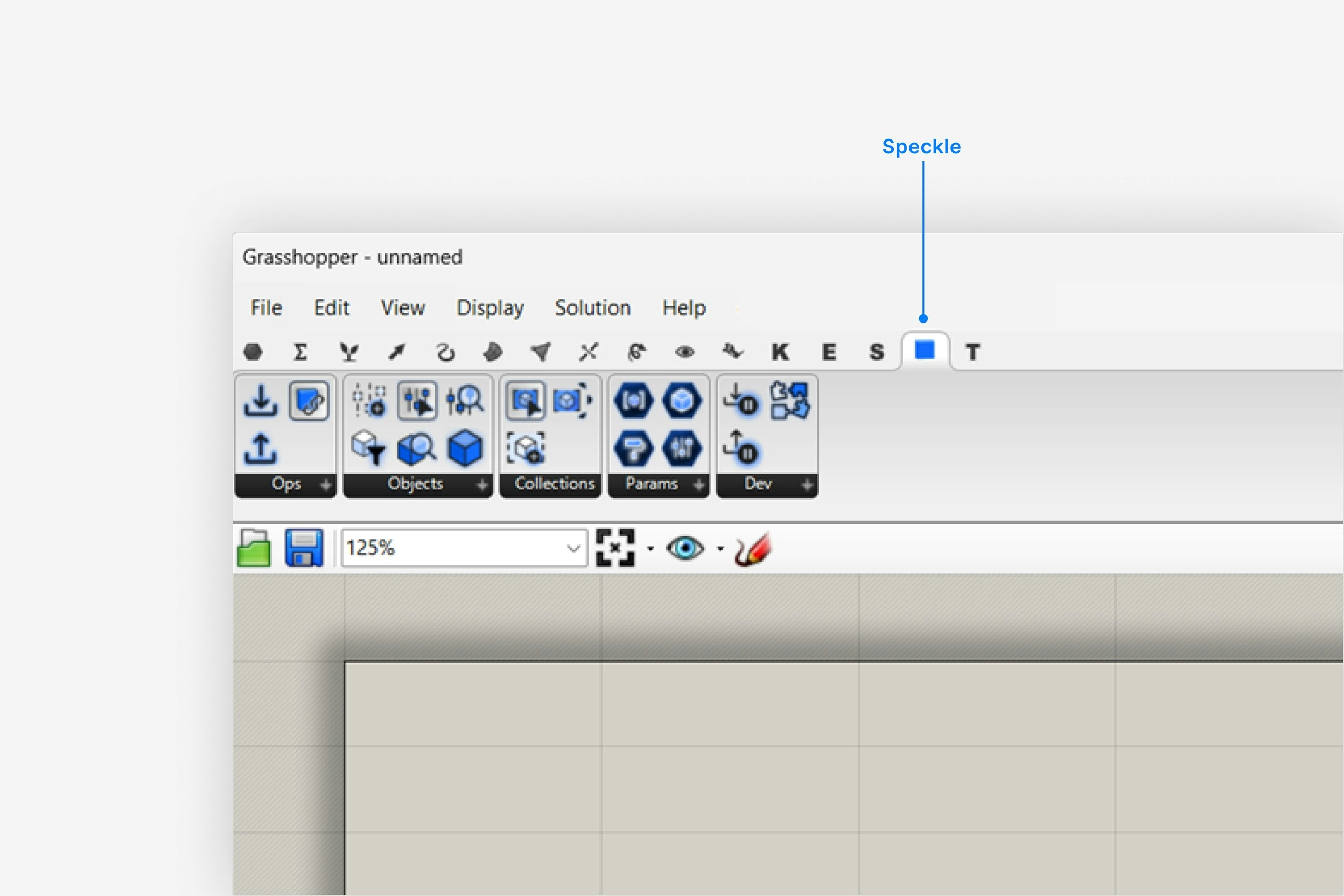The height and width of the screenshot is (896, 1344).
Task: Click the blue floppy Save icon
Action: pyautogui.click(x=304, y=548)
